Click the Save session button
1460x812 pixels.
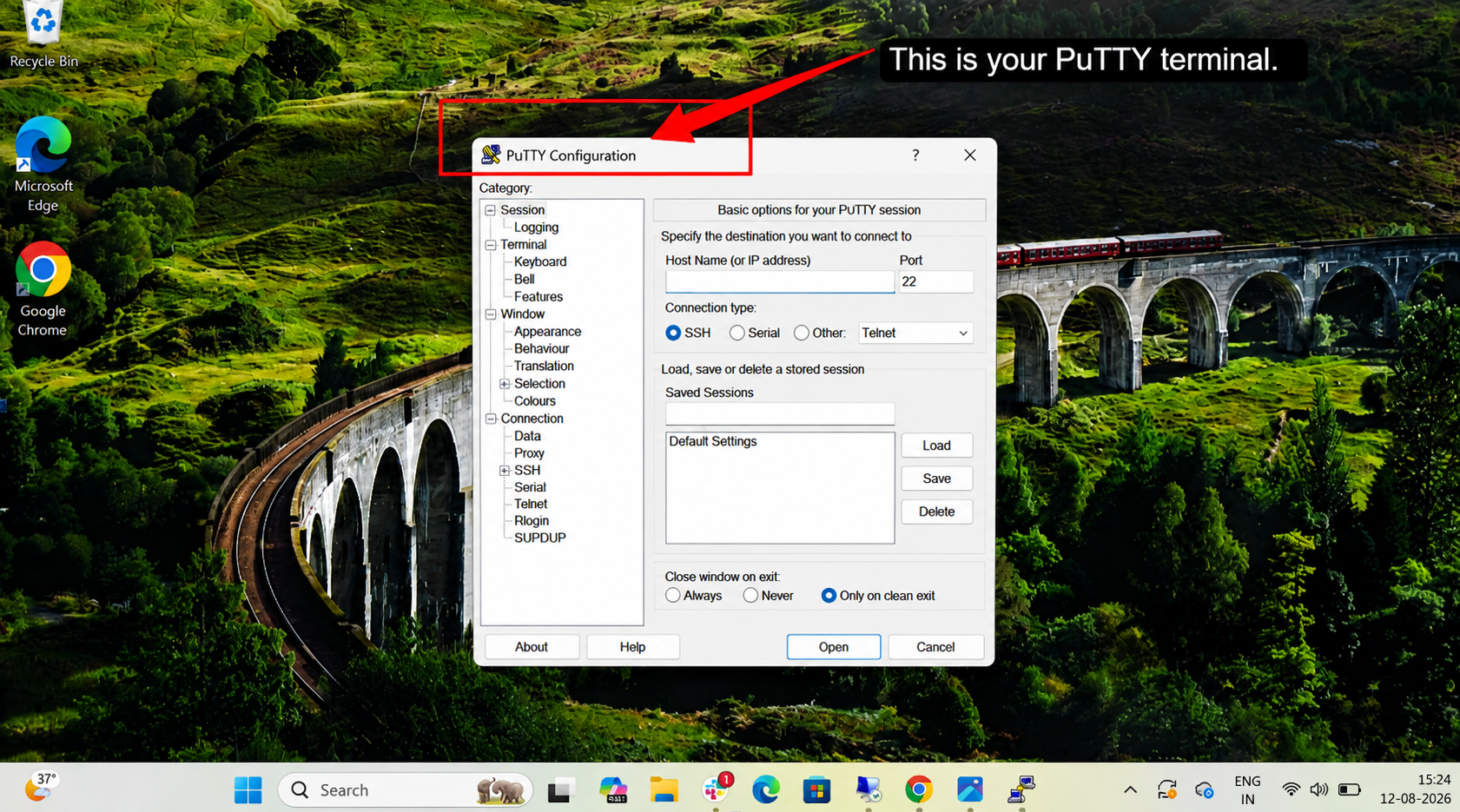(936, 479)
